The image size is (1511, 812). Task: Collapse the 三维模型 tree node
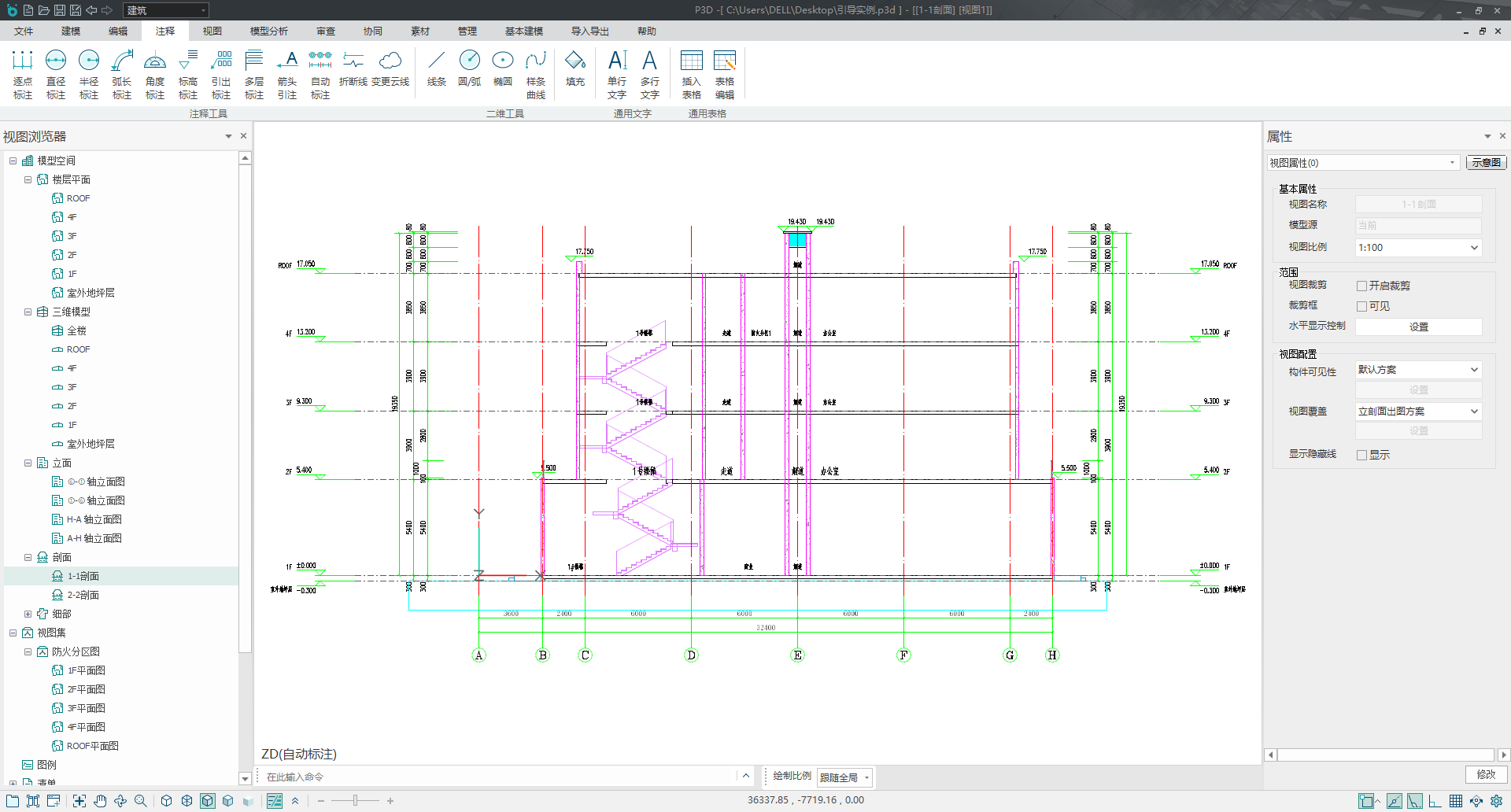28,312
